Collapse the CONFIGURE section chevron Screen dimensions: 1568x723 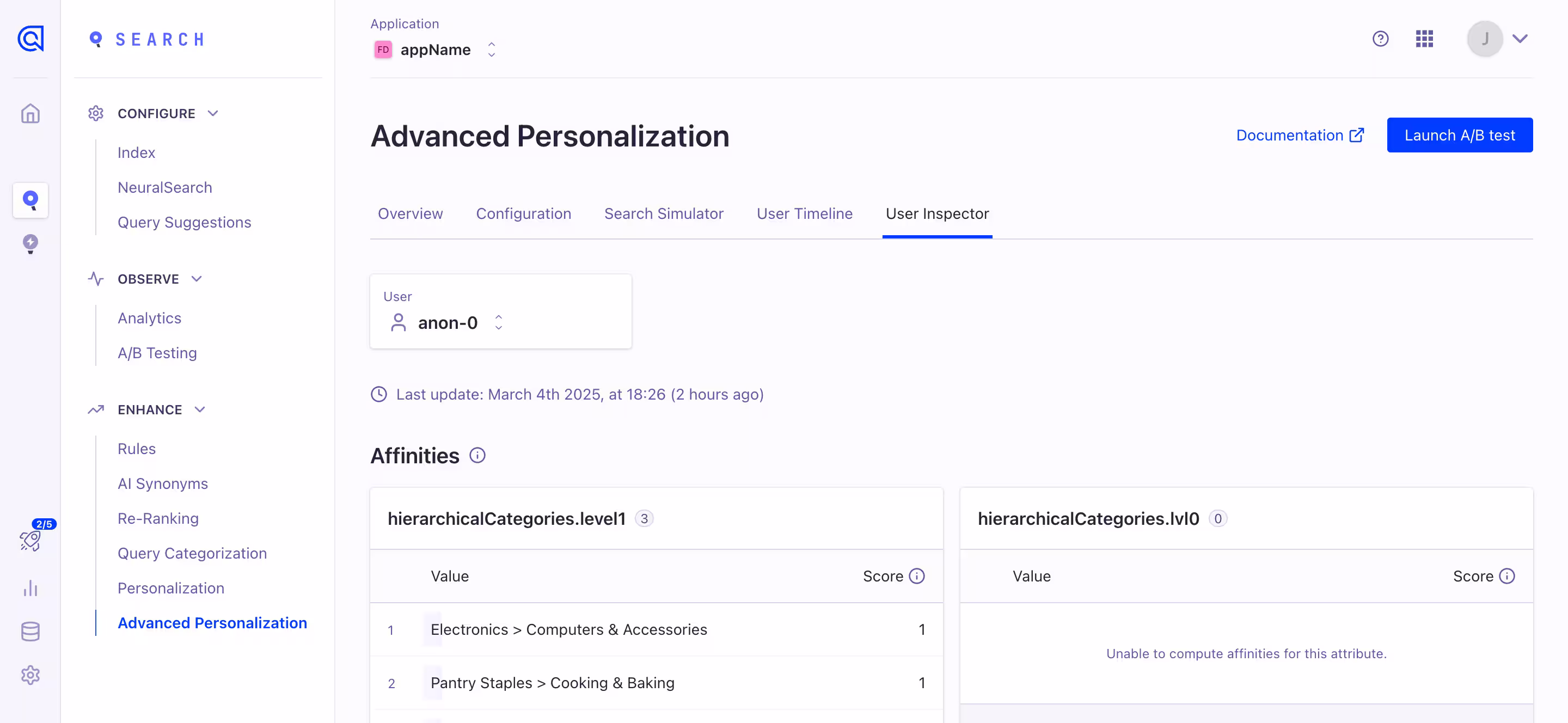click(x=212, y=113)
